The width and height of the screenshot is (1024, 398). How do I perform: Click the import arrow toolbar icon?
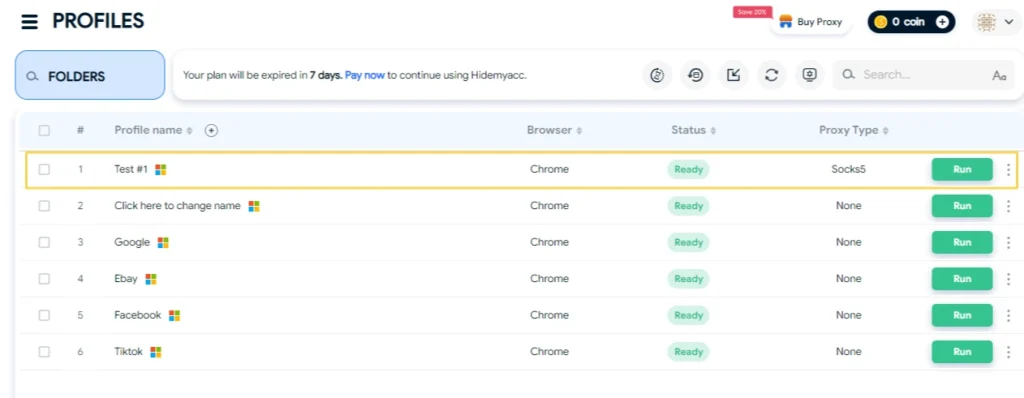[x=733, y=75]
